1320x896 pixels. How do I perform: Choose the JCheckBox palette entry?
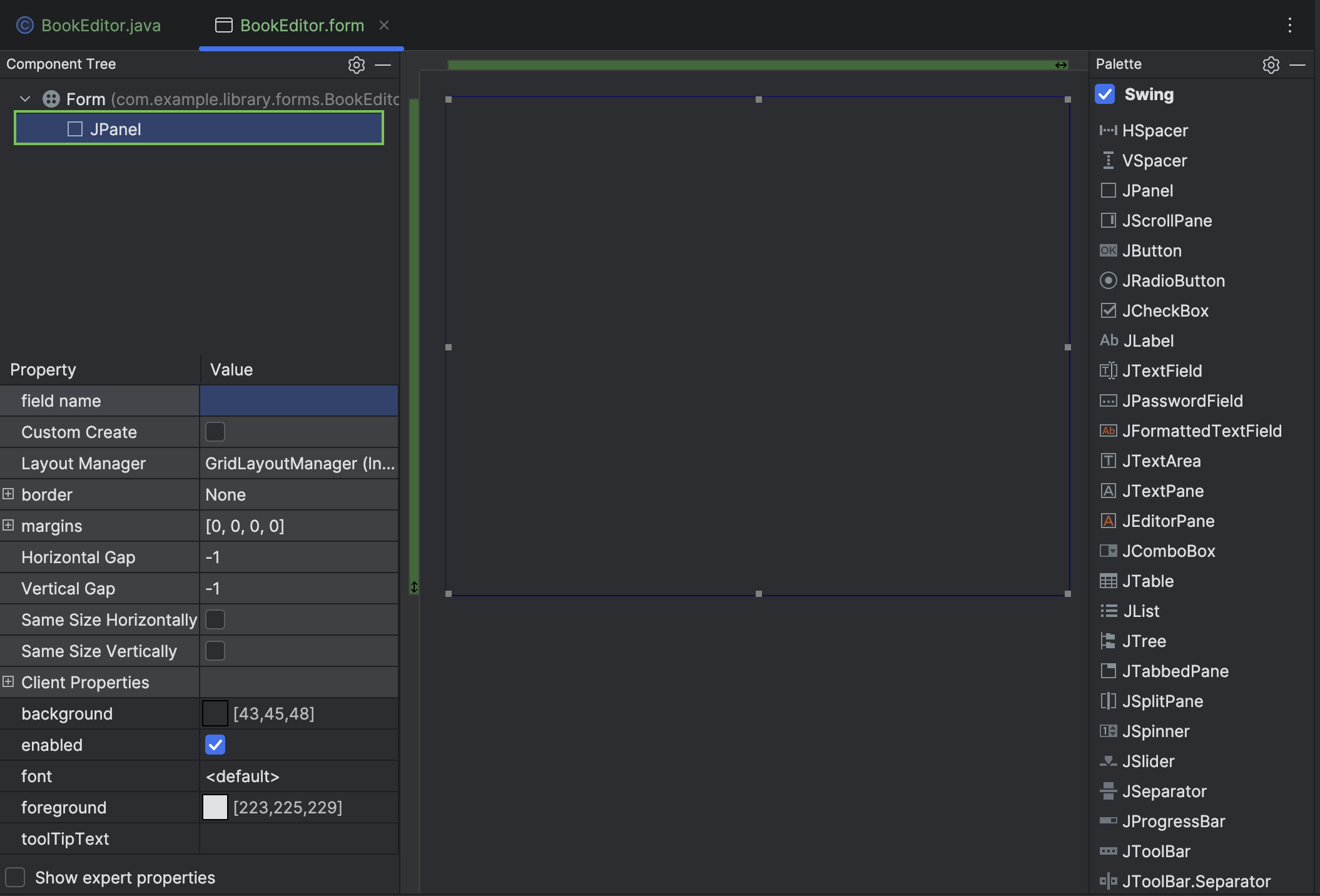(x=1165, y=310)
